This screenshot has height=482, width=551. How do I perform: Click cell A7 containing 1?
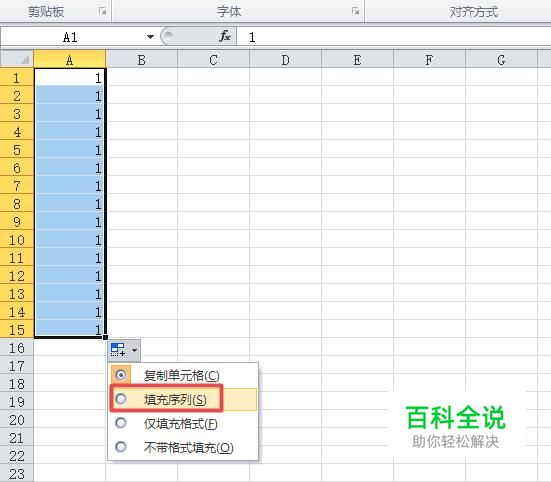70,185
